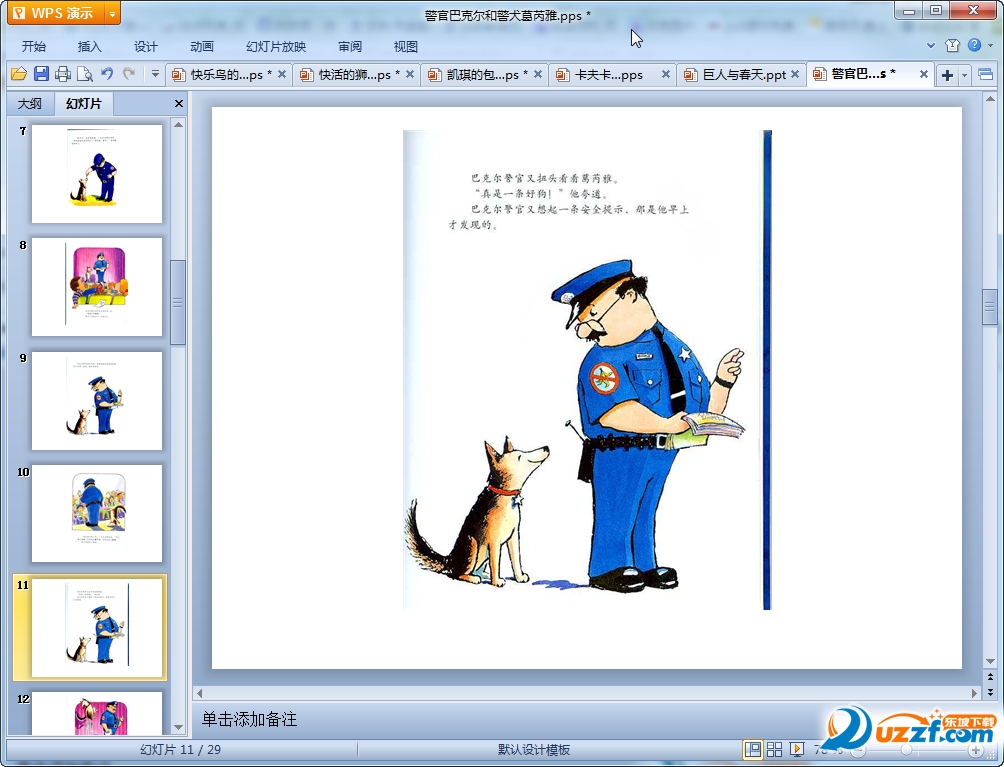Open a file with the folder icon
The width and height of the screenshot is (1004, 767).
(x=19, y=74)
